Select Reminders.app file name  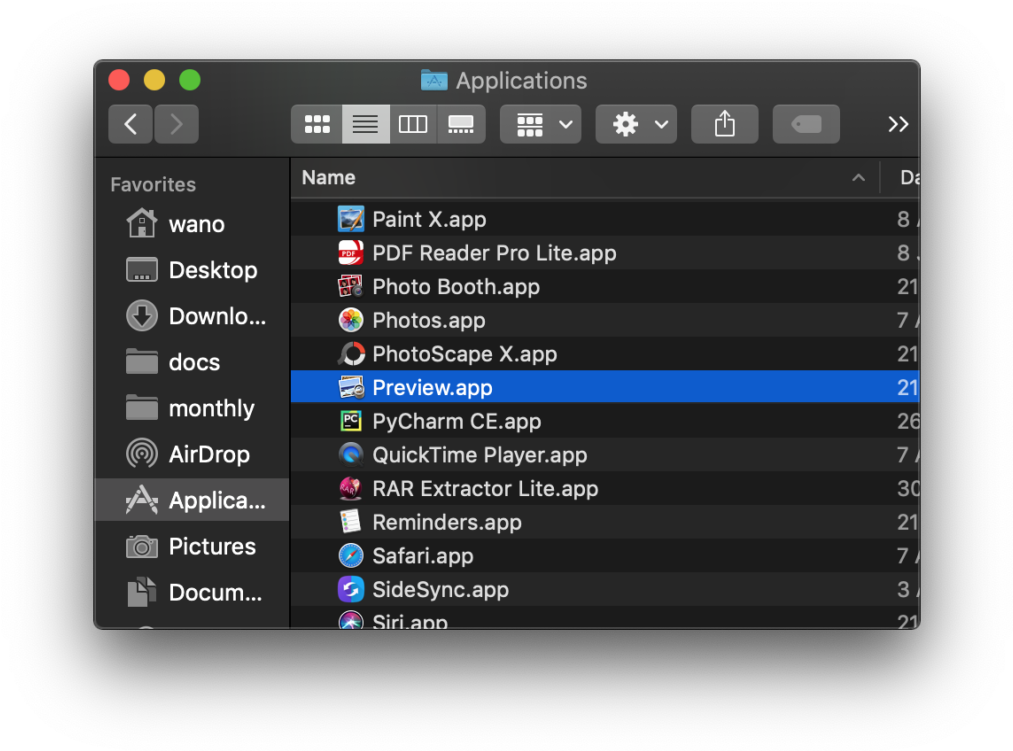click(x=447, y=522)
